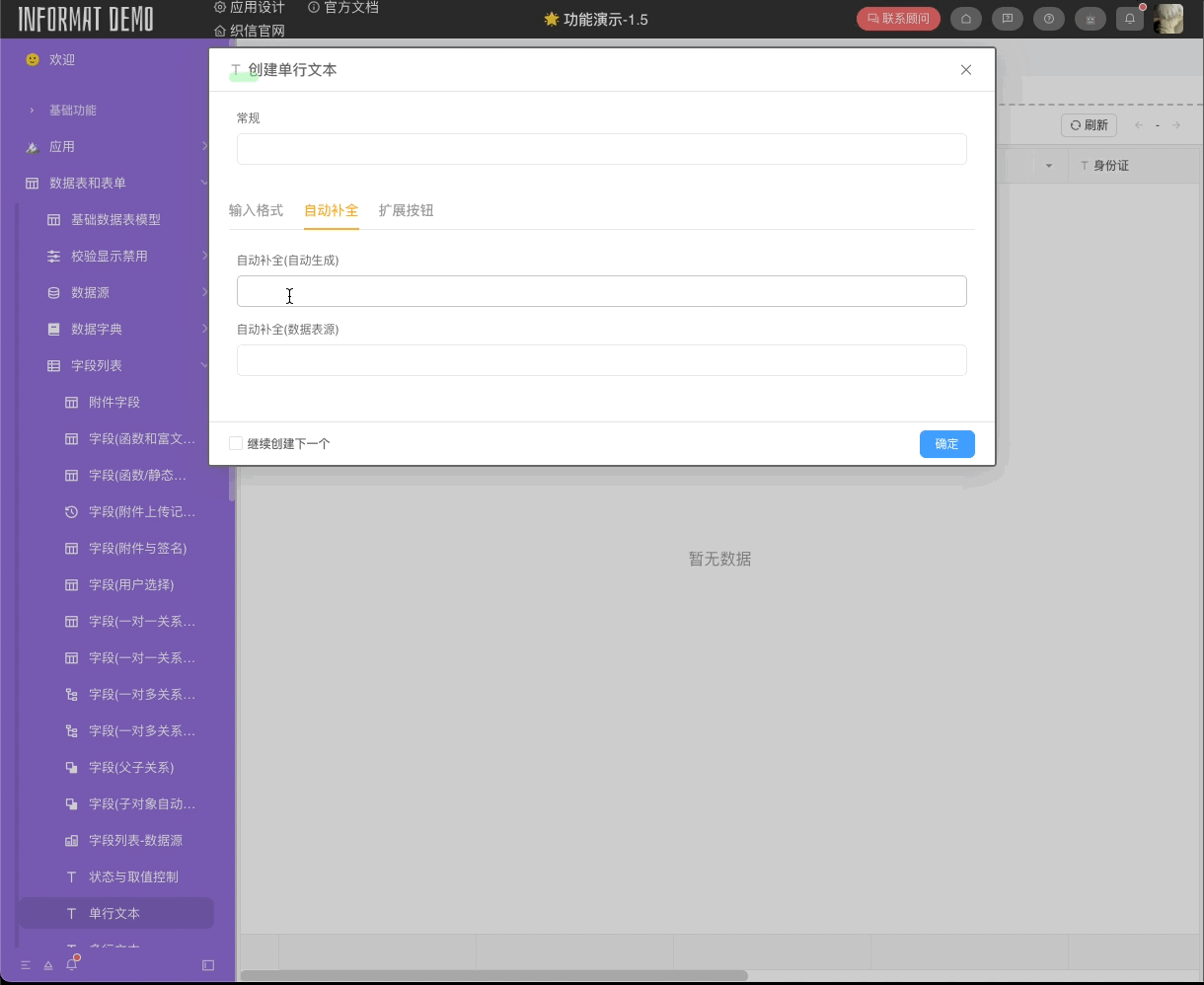This screenshot has width=1204, height=985.
Task: Open the home icon in top bar
Action: 966,18
